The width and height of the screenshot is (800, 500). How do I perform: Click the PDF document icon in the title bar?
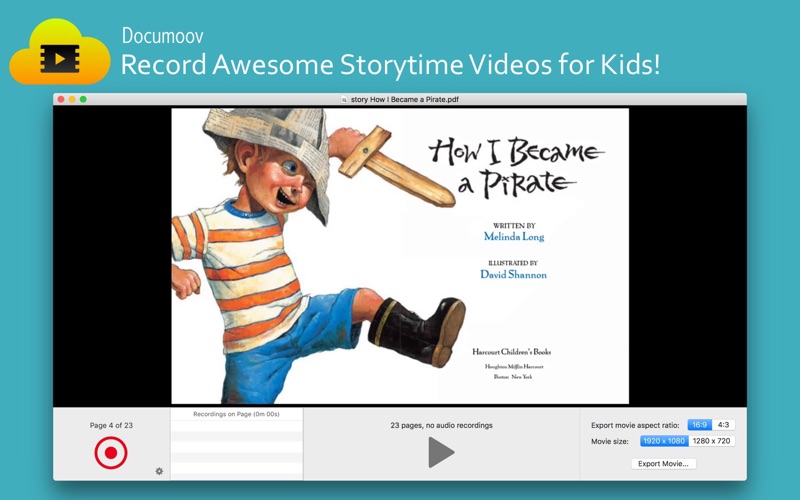click(344, 99)
